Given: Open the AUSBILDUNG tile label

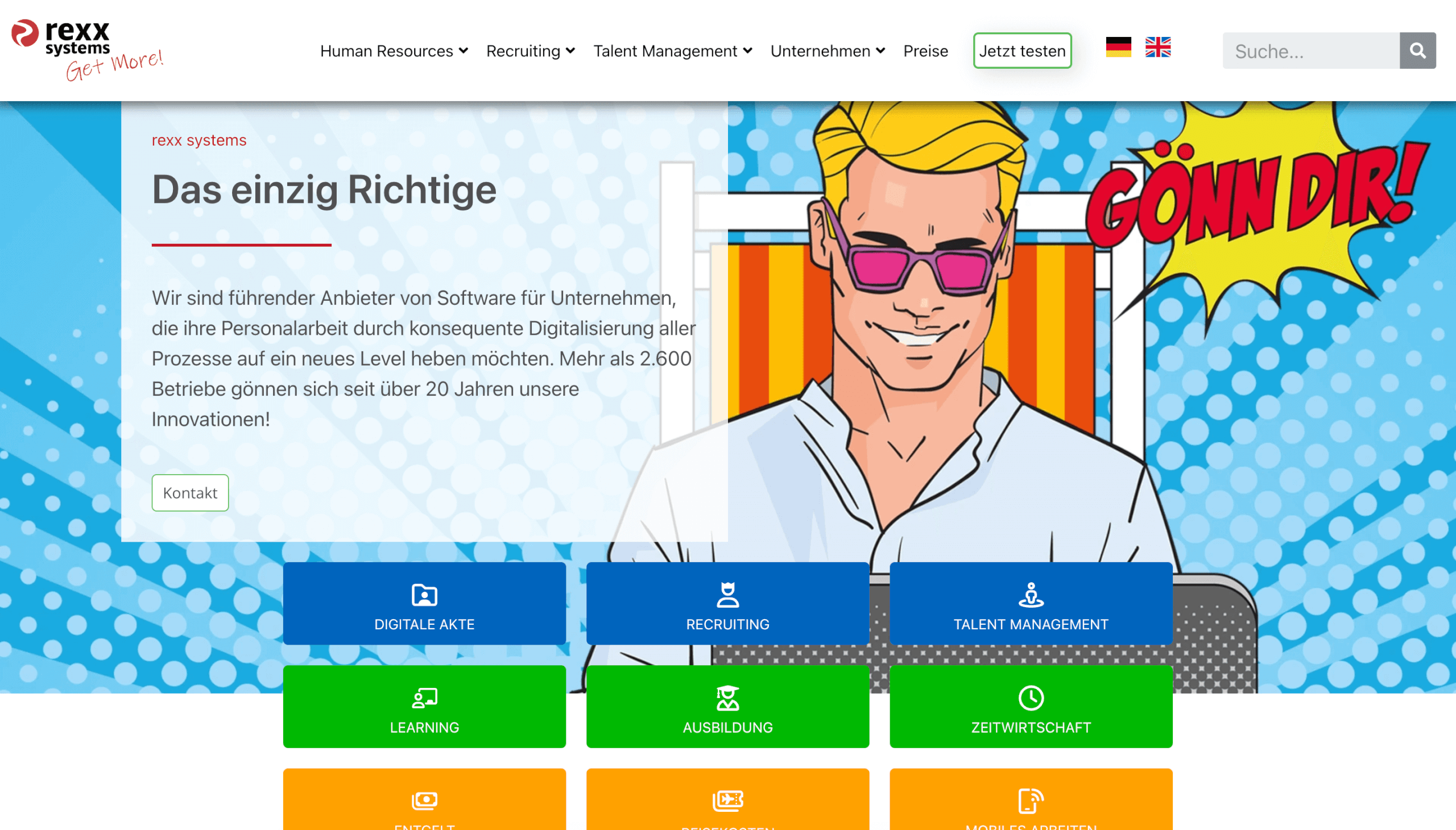Looking at the screenshot, I should [727, 728].
